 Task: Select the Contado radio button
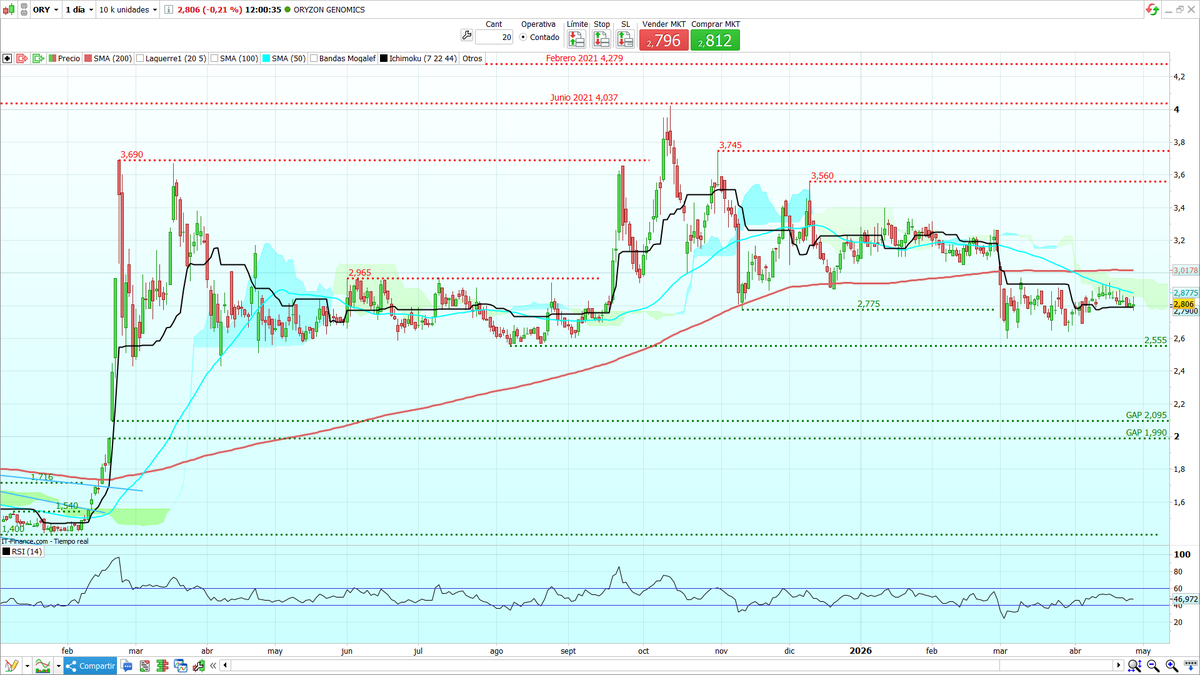(x=522, y=37)
